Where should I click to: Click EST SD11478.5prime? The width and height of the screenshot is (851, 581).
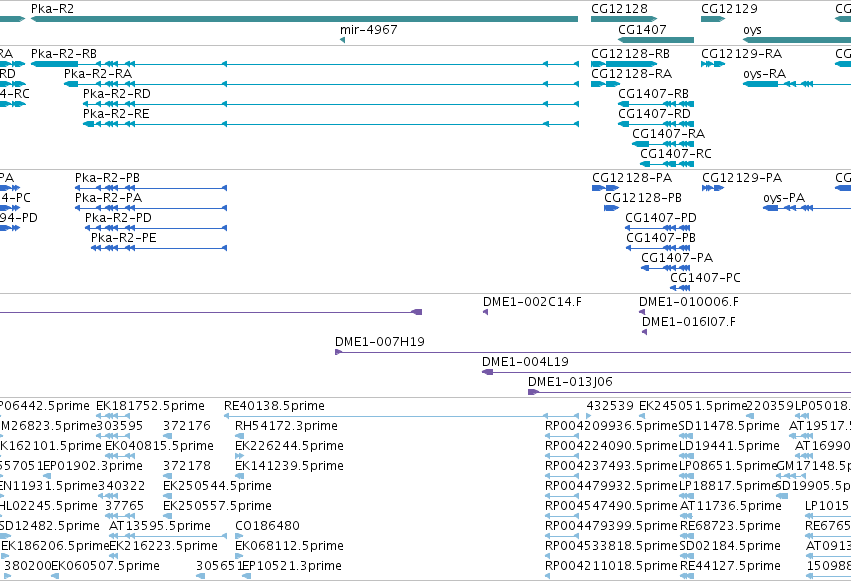tap(687, 436)
